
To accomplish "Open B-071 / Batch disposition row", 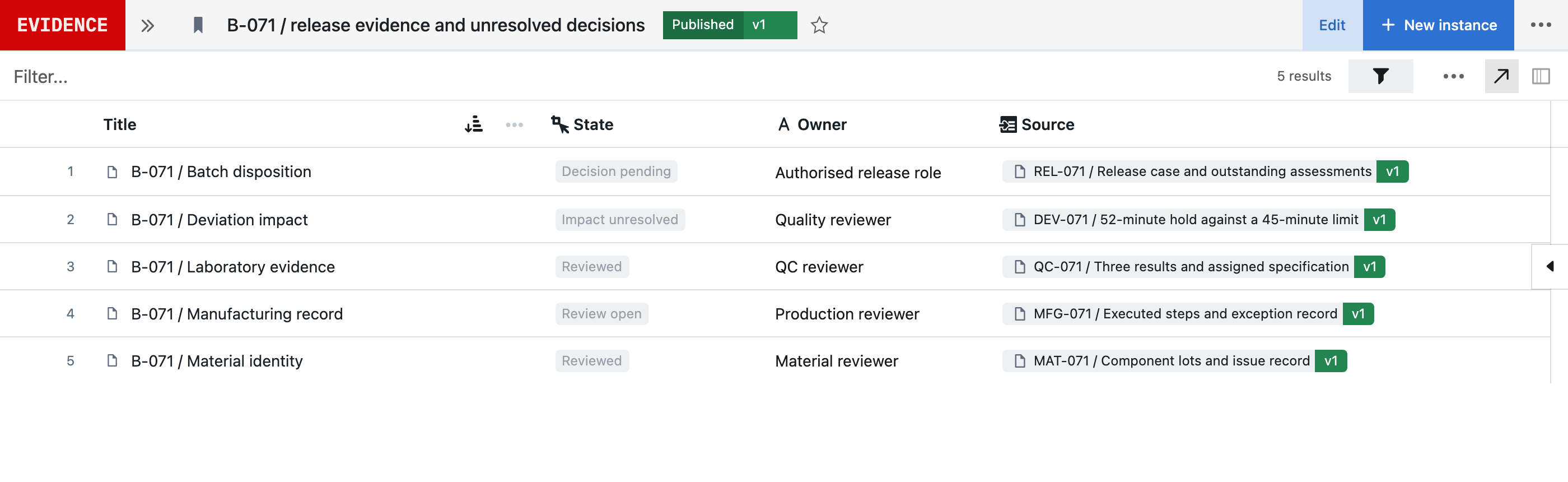I will coord(221,172).
